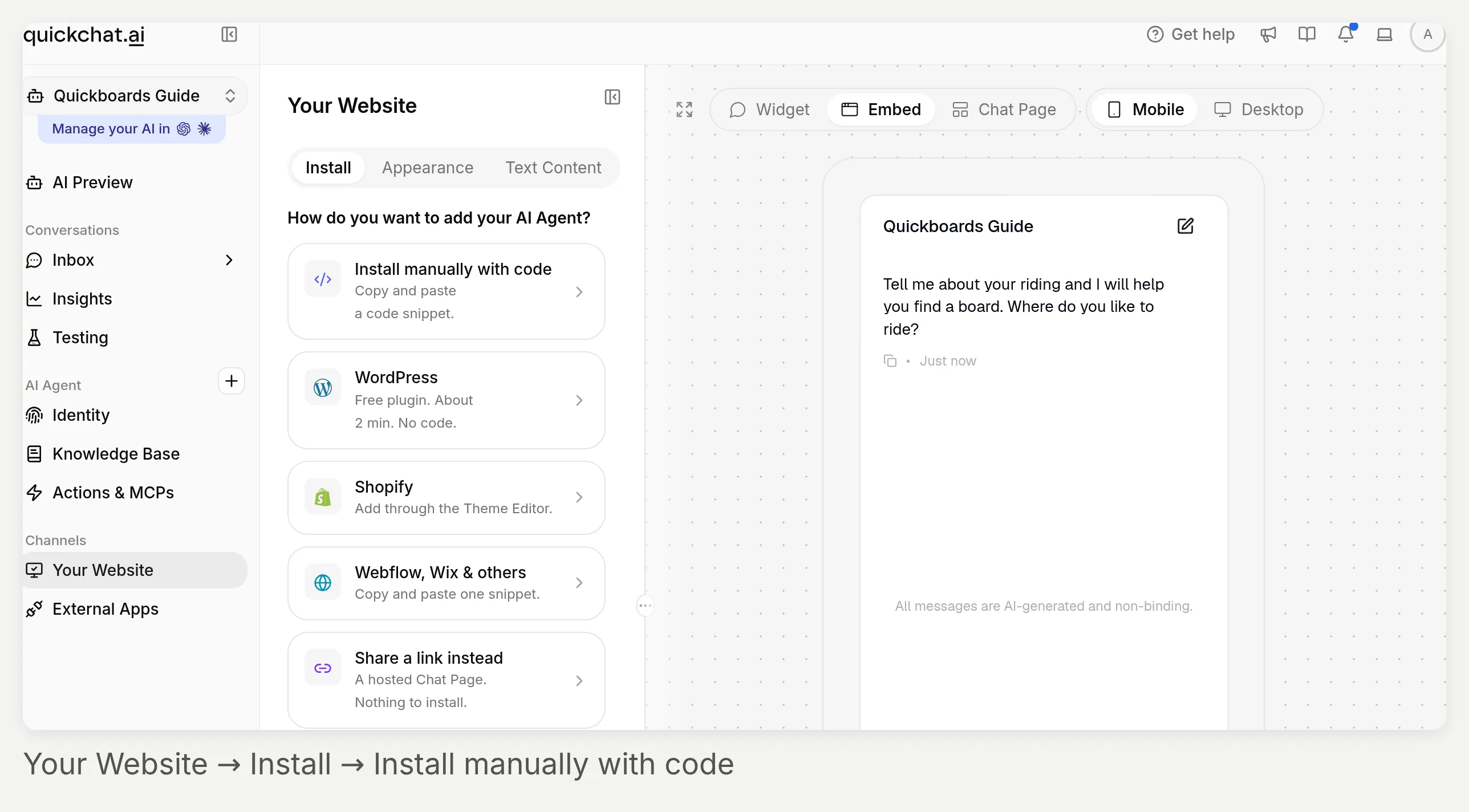Click the WordPress logo icon
Image resolution: width=1469 pixels, height=812 pixels.
point(323,388)
